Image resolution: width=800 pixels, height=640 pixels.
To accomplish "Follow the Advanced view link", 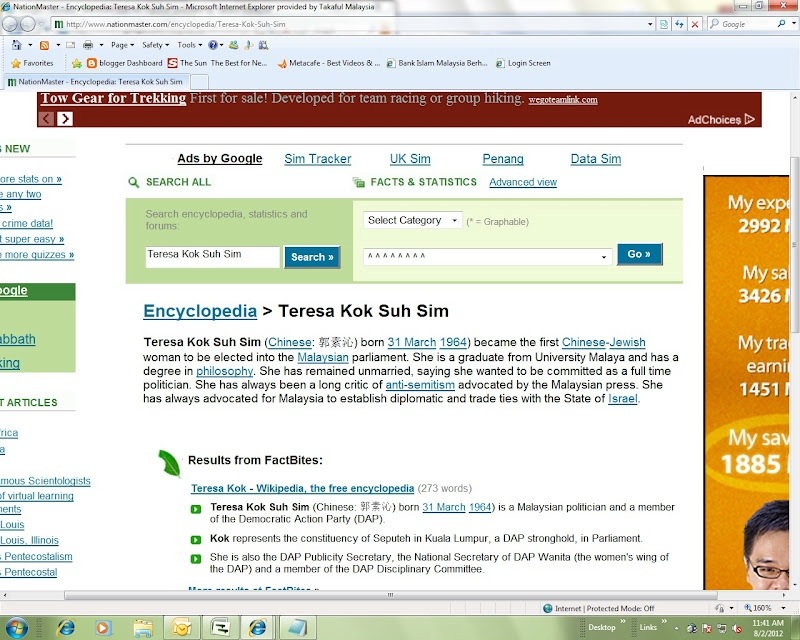I will (x=522, y=183).
